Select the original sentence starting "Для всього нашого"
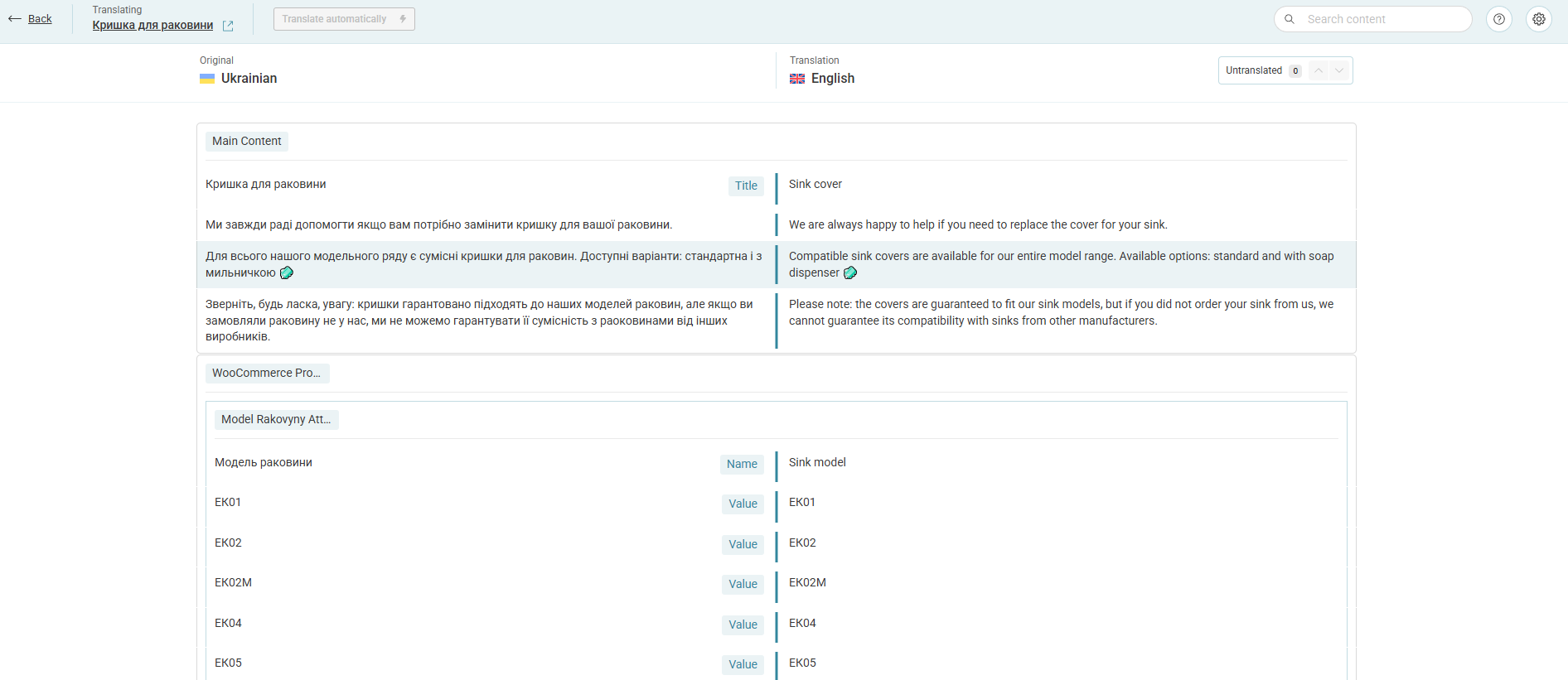Viewport: 1568px width, 680px height. click(484, 265)
